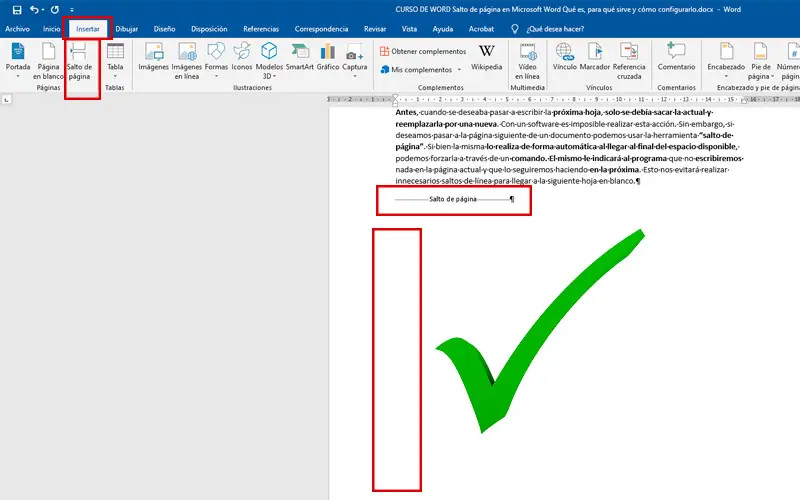800x500 pixels.
Task: Click the Save icon in quick access toolbar
Action: point(17,10)
